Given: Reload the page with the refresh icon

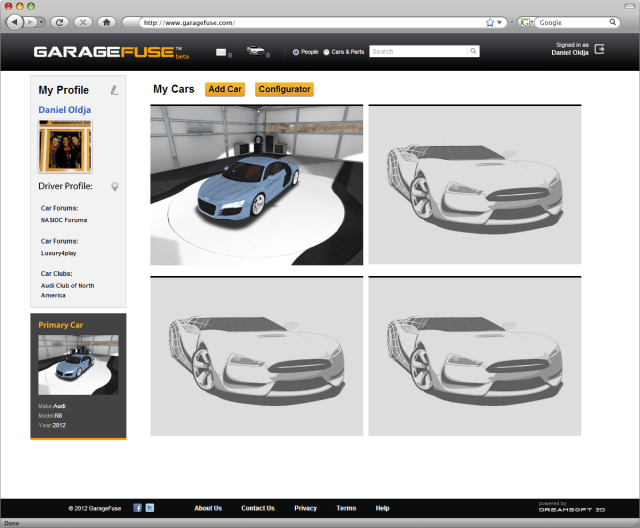Looking at the screenshot, I should (60, 22).
